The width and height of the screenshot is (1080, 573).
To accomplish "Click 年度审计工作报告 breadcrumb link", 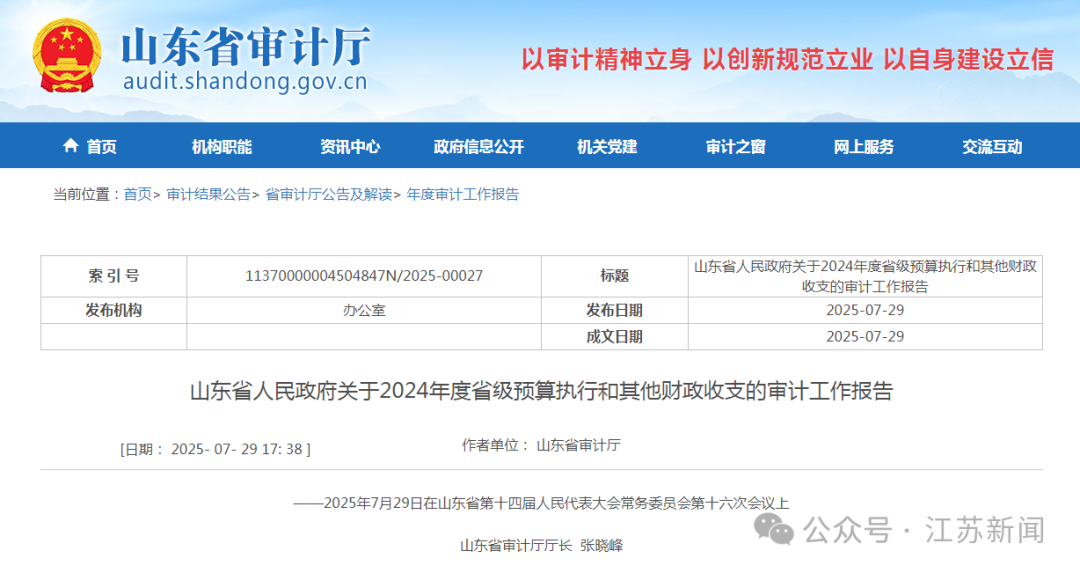I will tap(463, 195).
